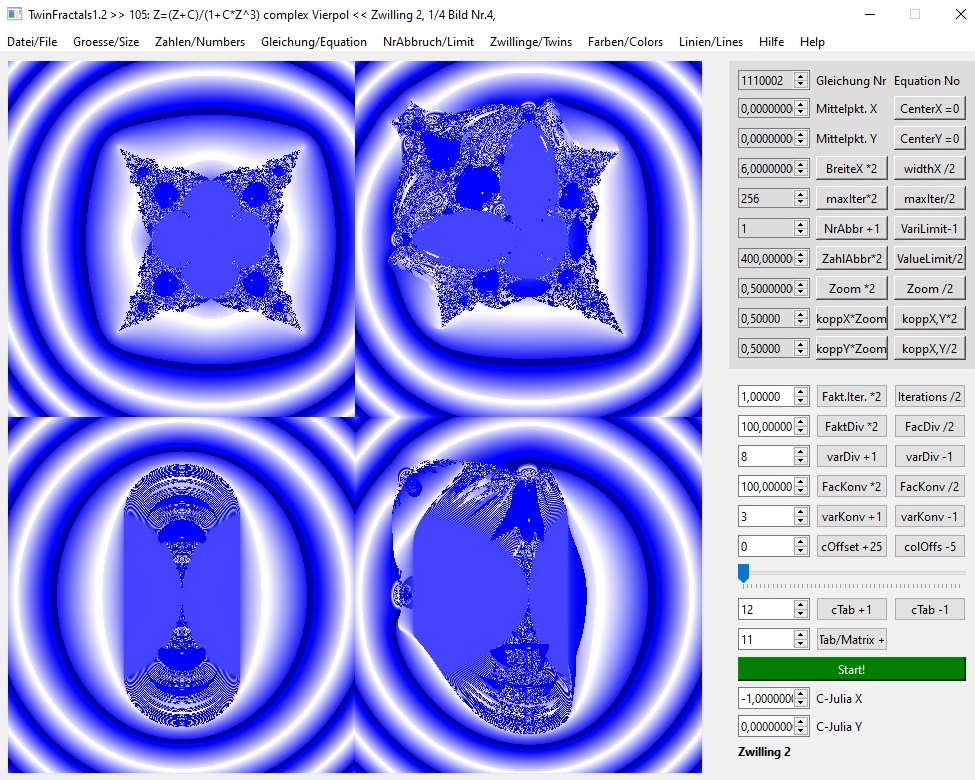Increment the varDiv 8 spinner up arrow
975x780 pixels.
click(801, 452)
